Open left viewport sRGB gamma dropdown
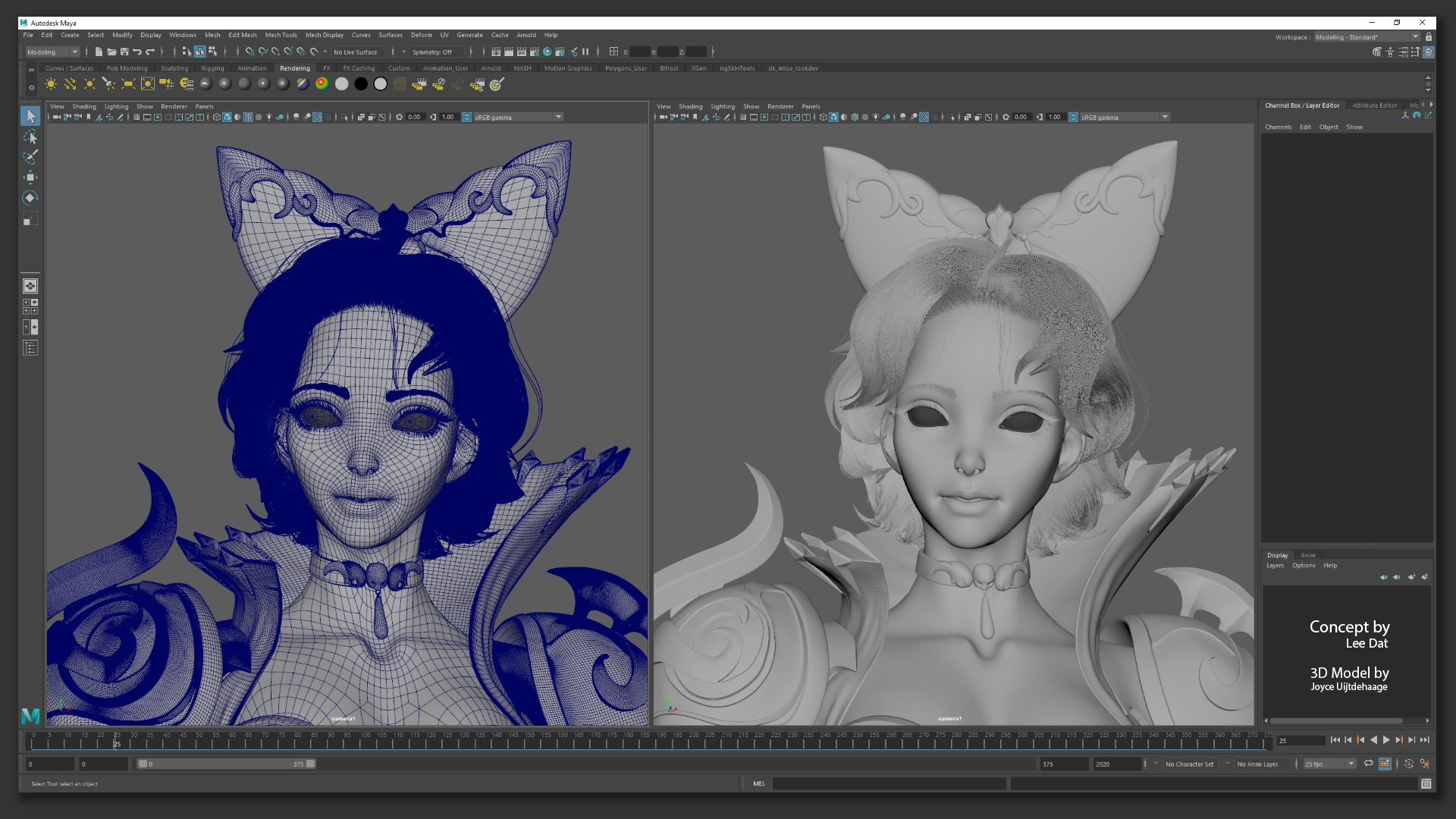Viewport: 1456px width, 819px height. pos(518,117)
